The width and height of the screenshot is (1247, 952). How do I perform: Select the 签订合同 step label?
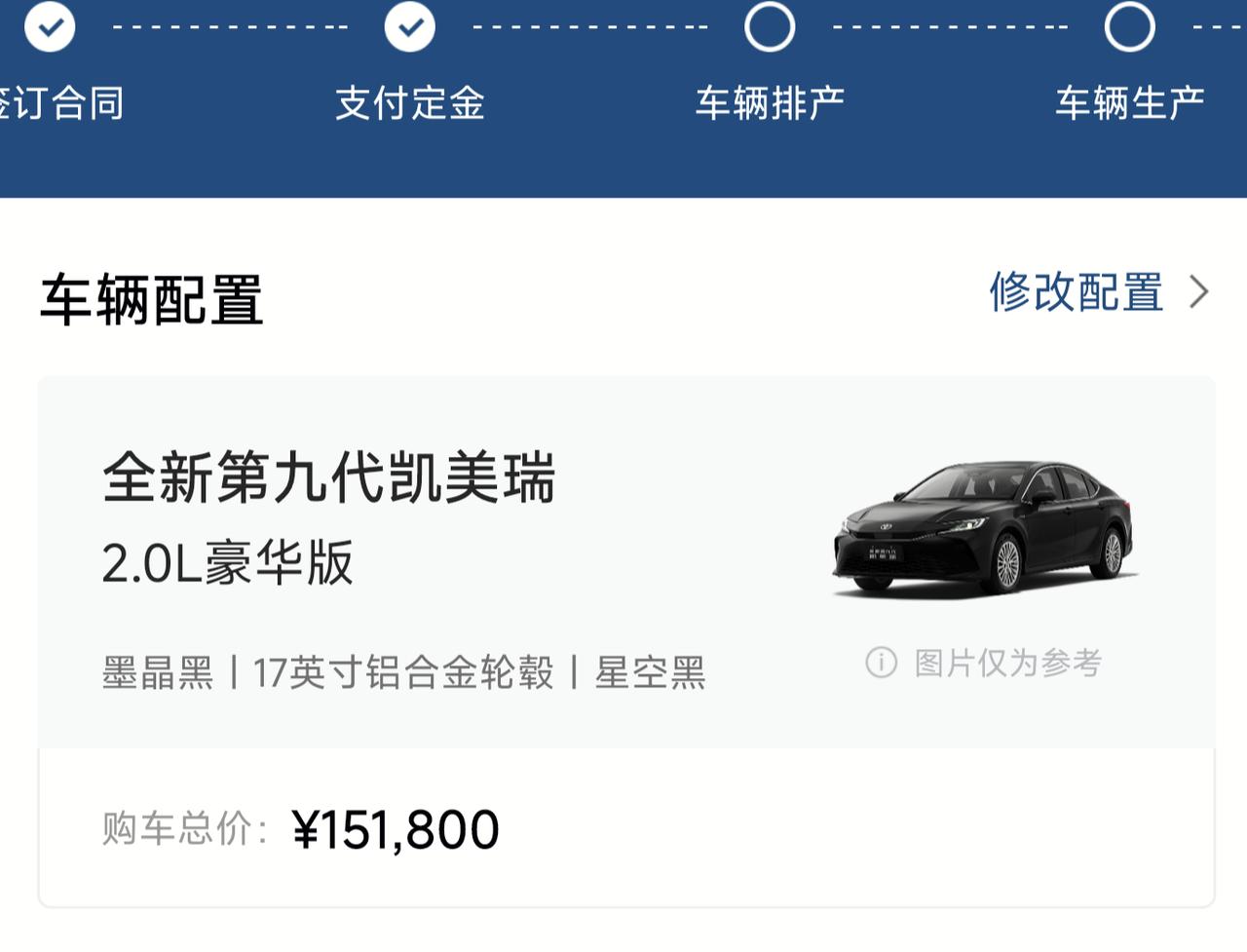pos(60,102)
